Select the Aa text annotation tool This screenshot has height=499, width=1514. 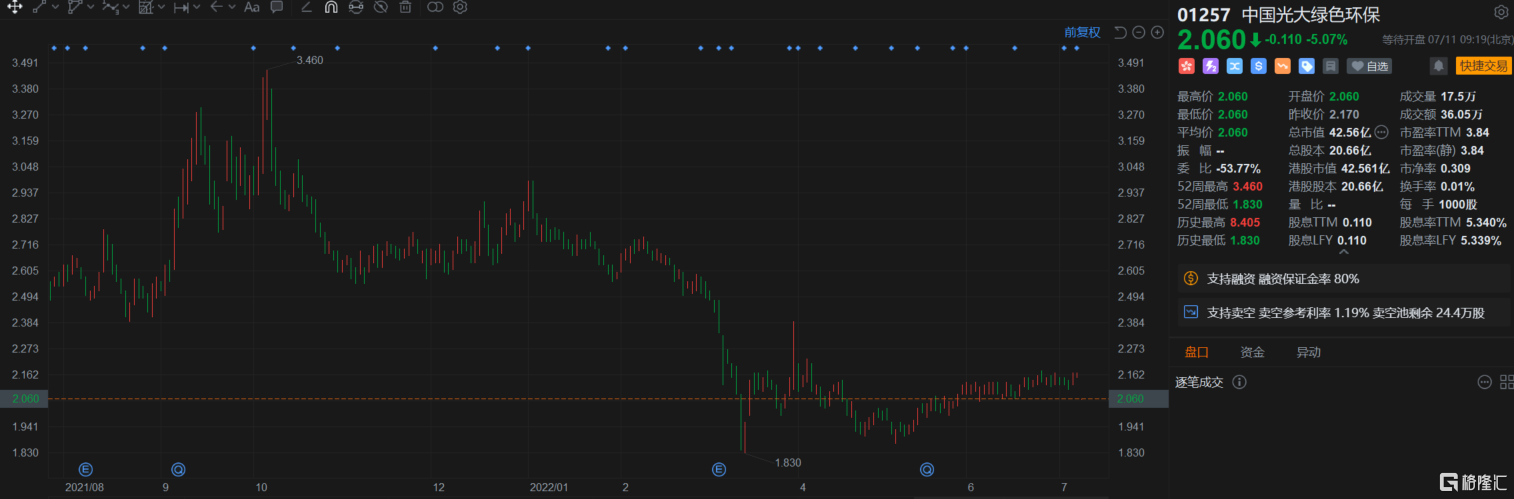tap(252, 7)
